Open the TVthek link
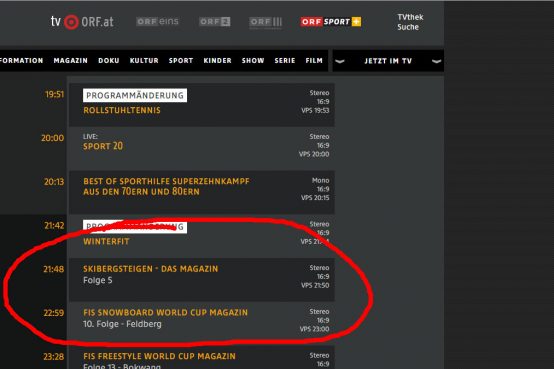554x369 pixels. tap(410, 17)
